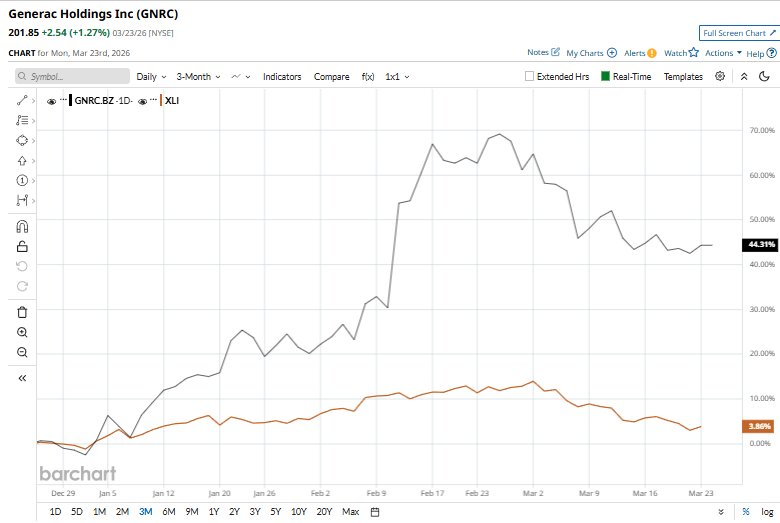Select the 5D range tab
Screen dimensions: 780x523
77,512
